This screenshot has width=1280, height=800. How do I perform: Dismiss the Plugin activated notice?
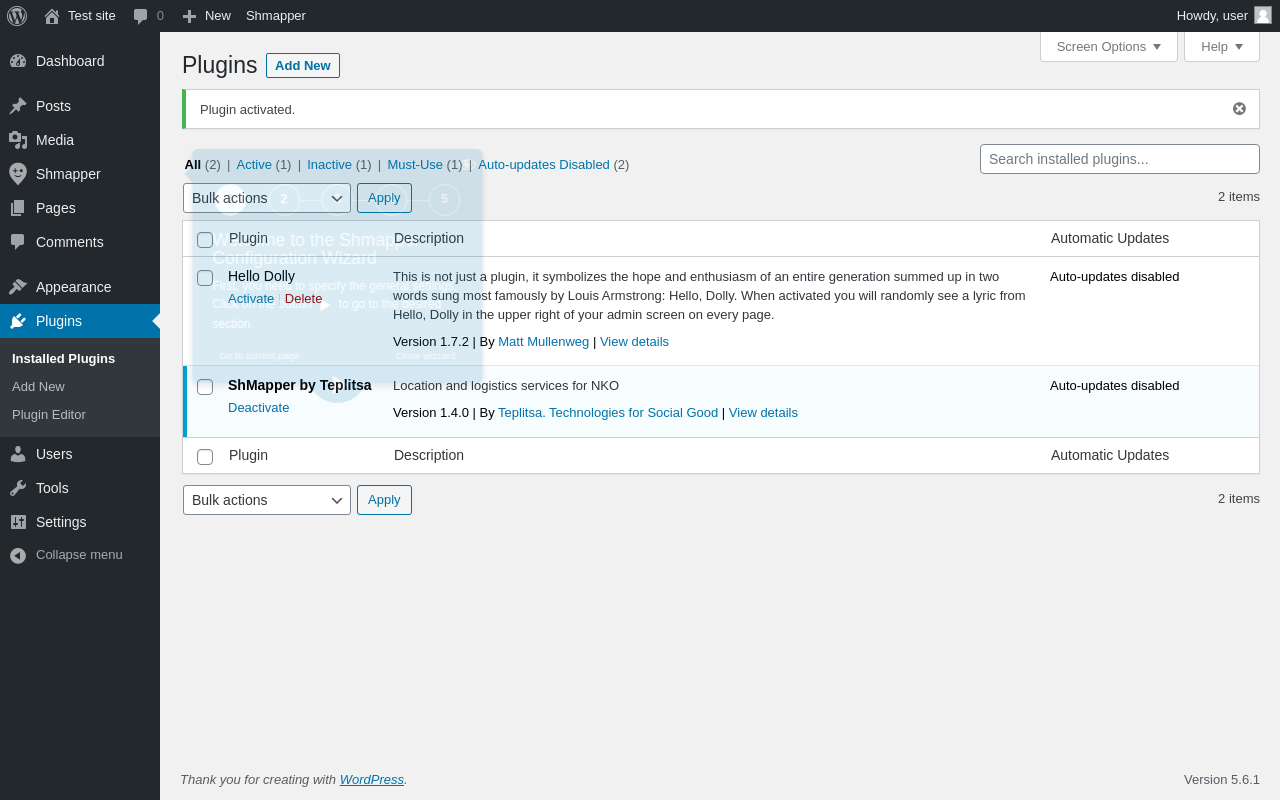[x=1239, y=109]
